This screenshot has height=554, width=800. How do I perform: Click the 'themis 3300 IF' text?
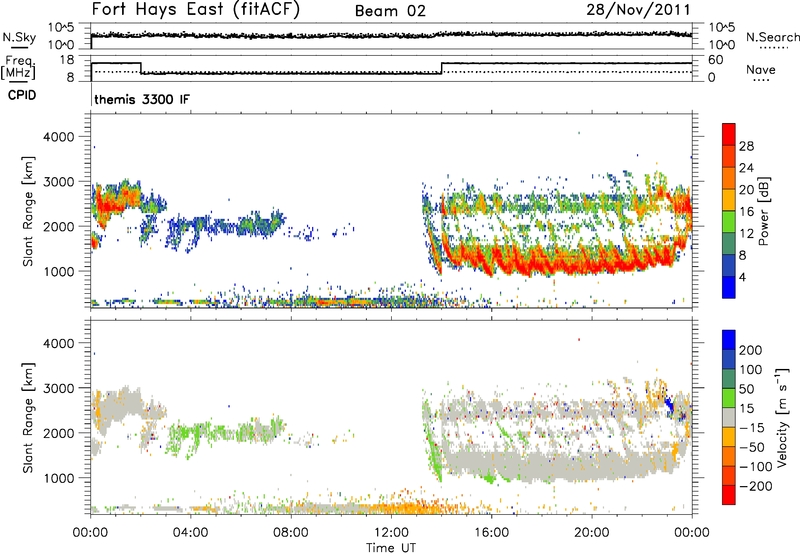[142, 99]
